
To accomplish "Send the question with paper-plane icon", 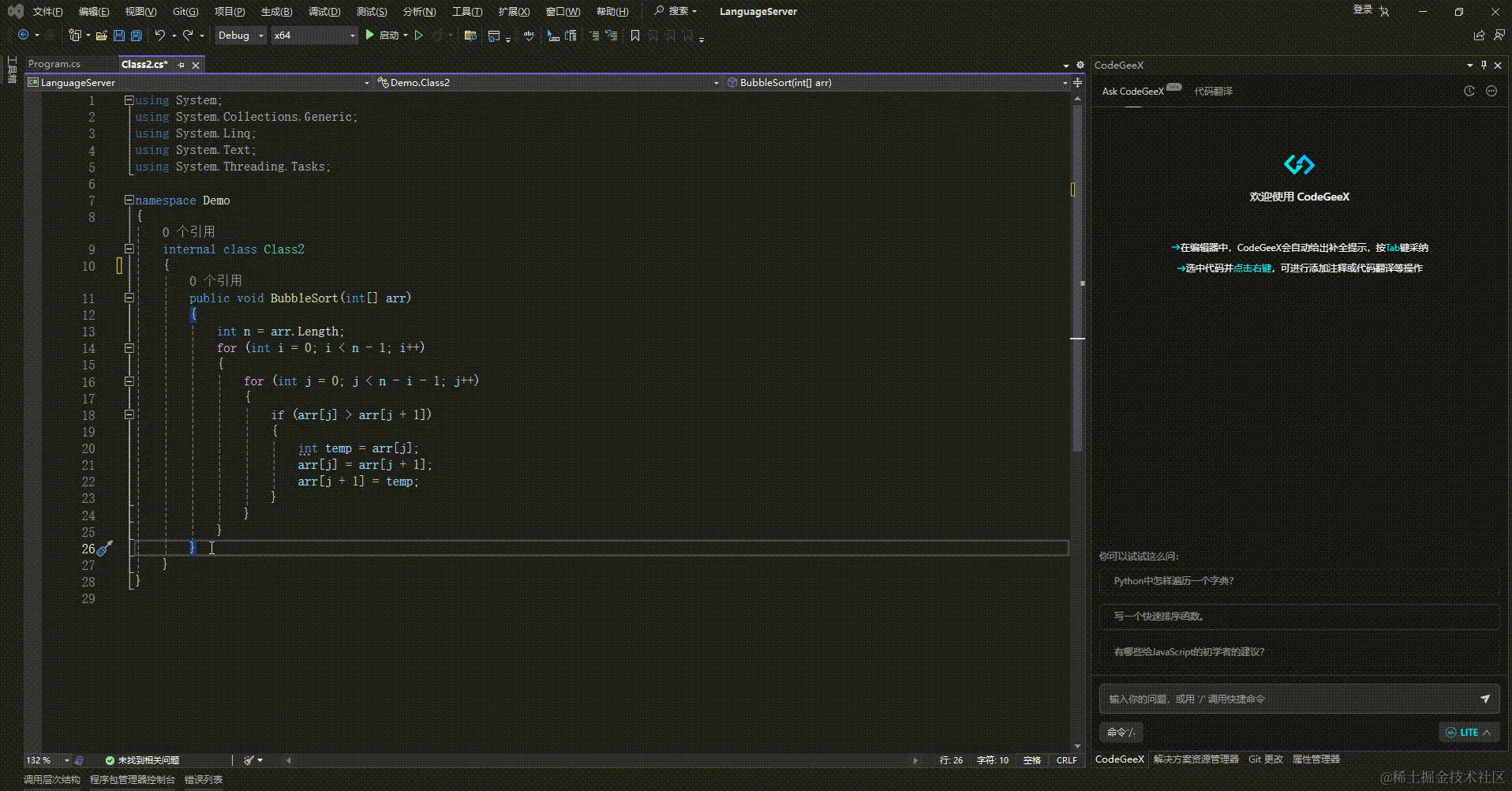I will (x=1485, y=699).
